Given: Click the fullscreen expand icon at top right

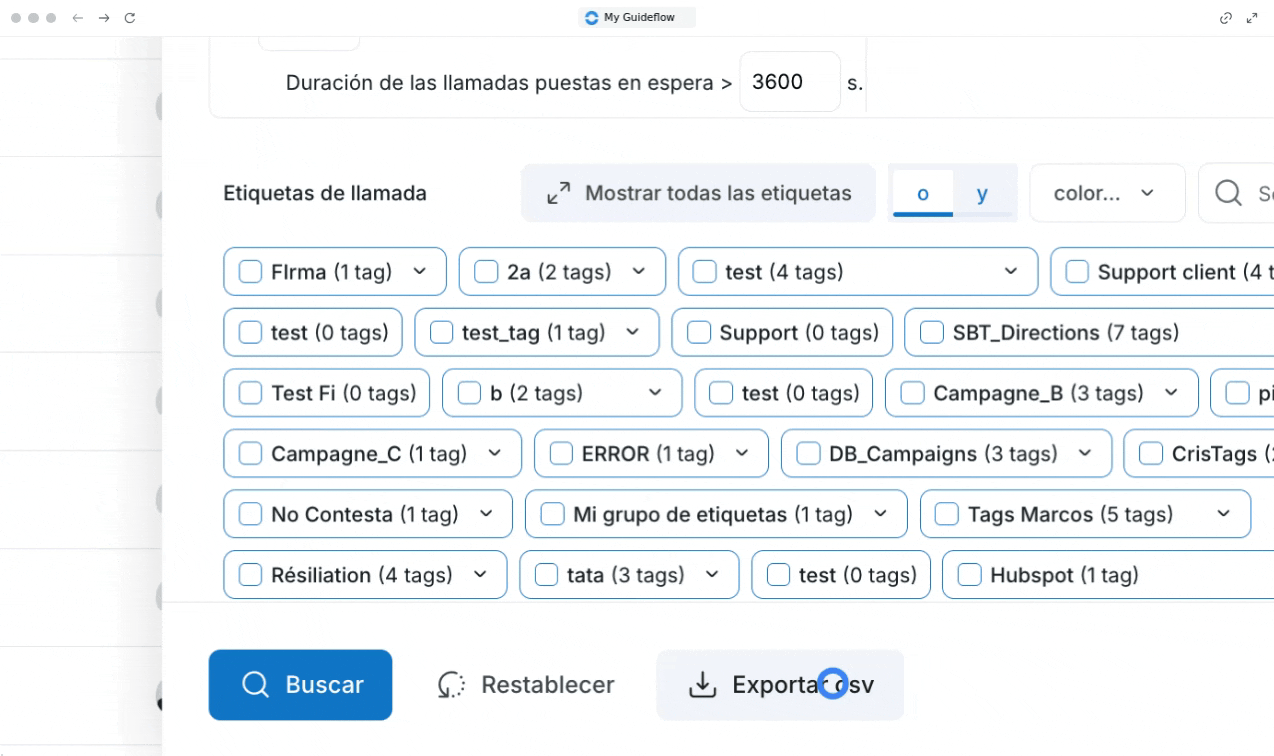Looking at the screenshot, I should tap(1252, 18).
